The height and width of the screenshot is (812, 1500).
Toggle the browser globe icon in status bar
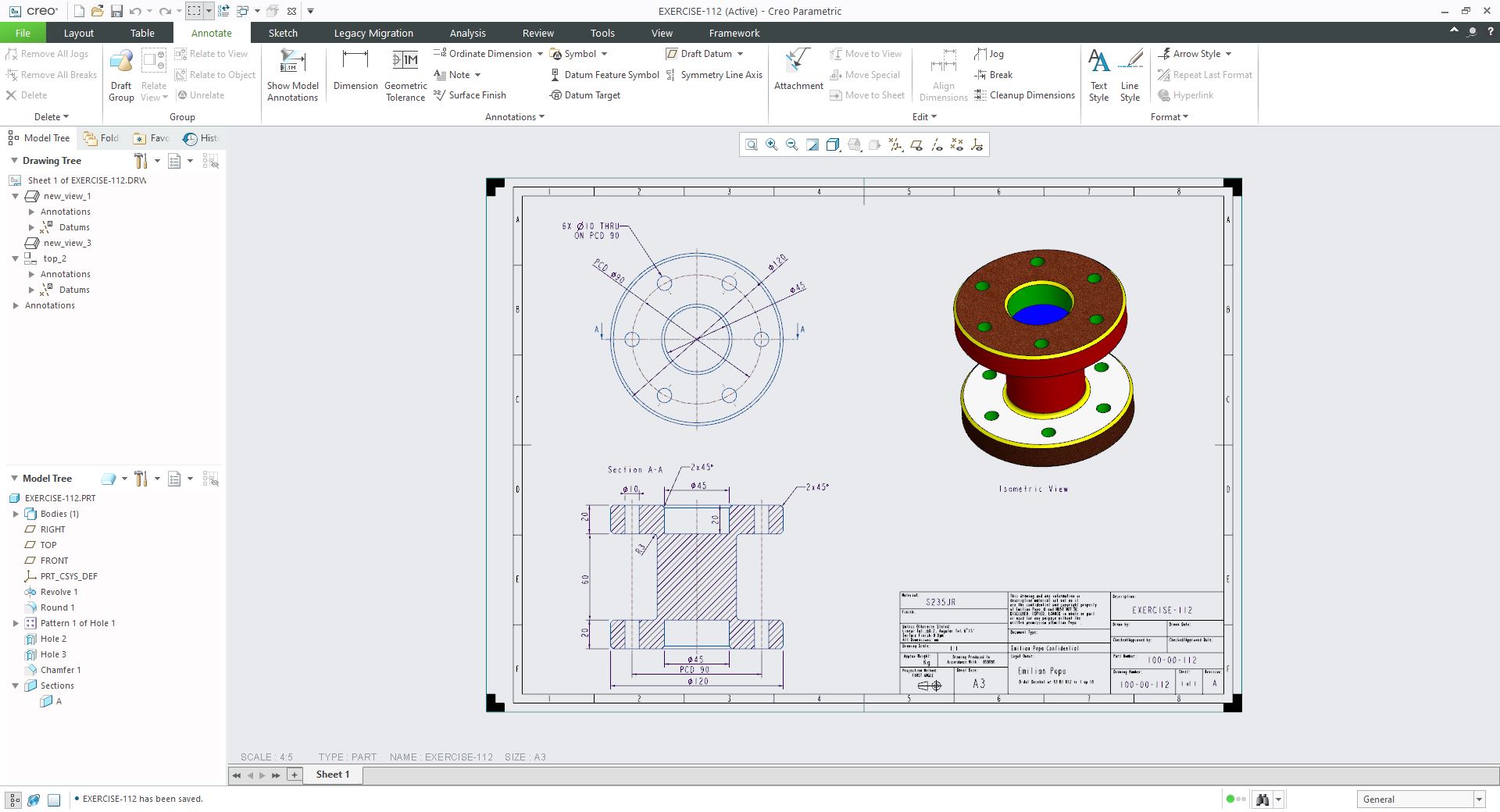tap(34, 800)
